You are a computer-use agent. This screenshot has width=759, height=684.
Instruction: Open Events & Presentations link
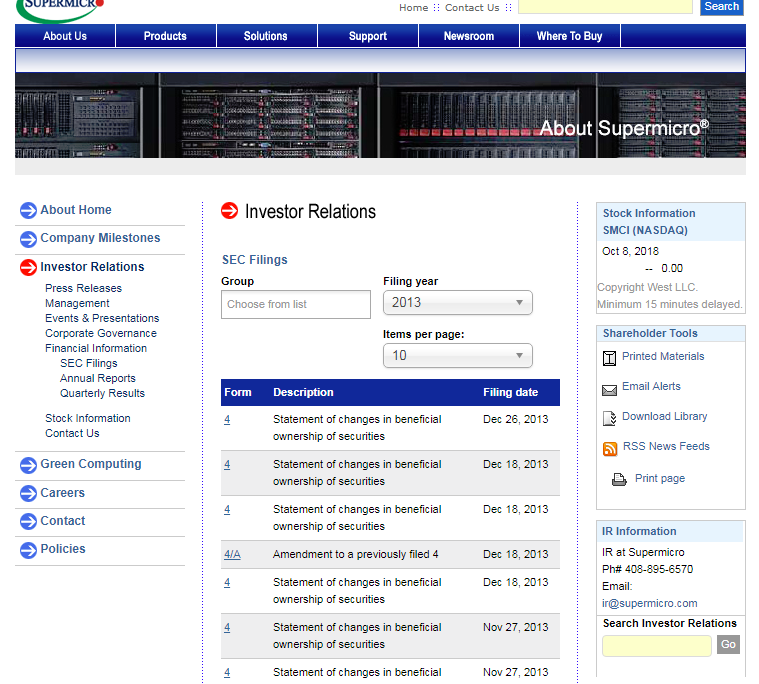point(102,318)
